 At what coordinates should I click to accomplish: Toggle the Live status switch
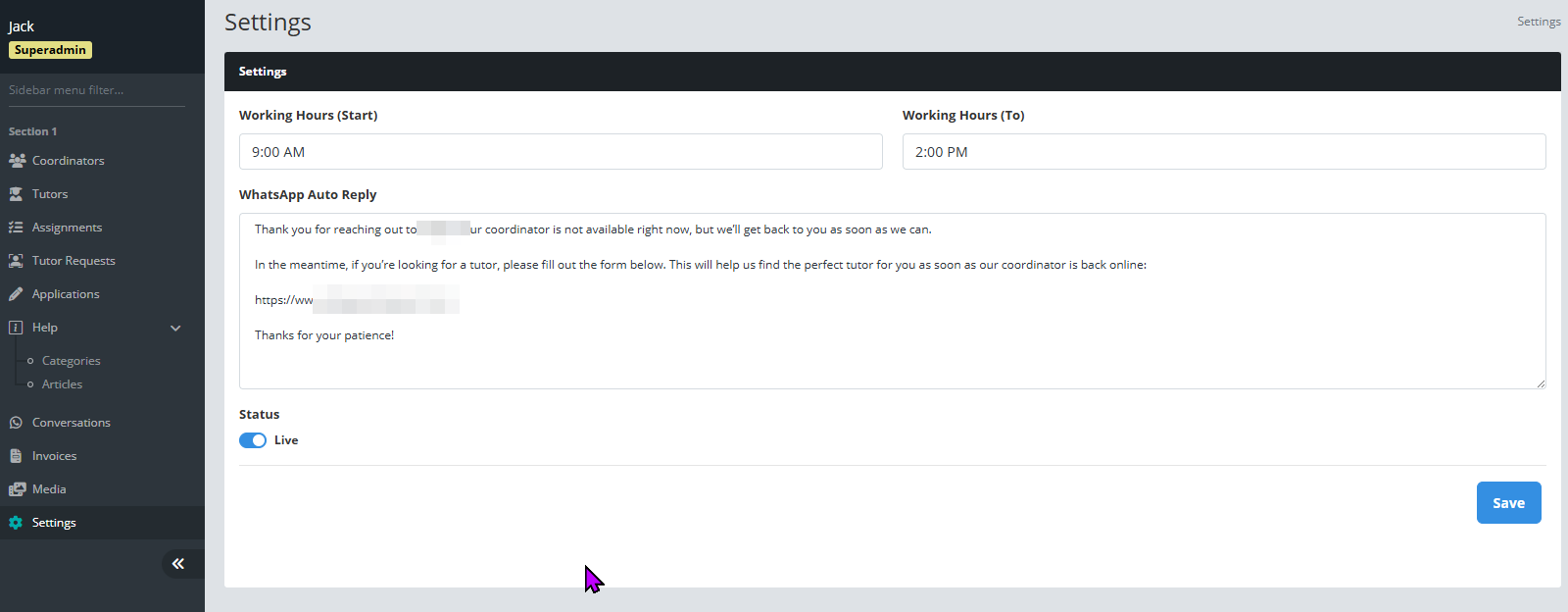[253, 440]
